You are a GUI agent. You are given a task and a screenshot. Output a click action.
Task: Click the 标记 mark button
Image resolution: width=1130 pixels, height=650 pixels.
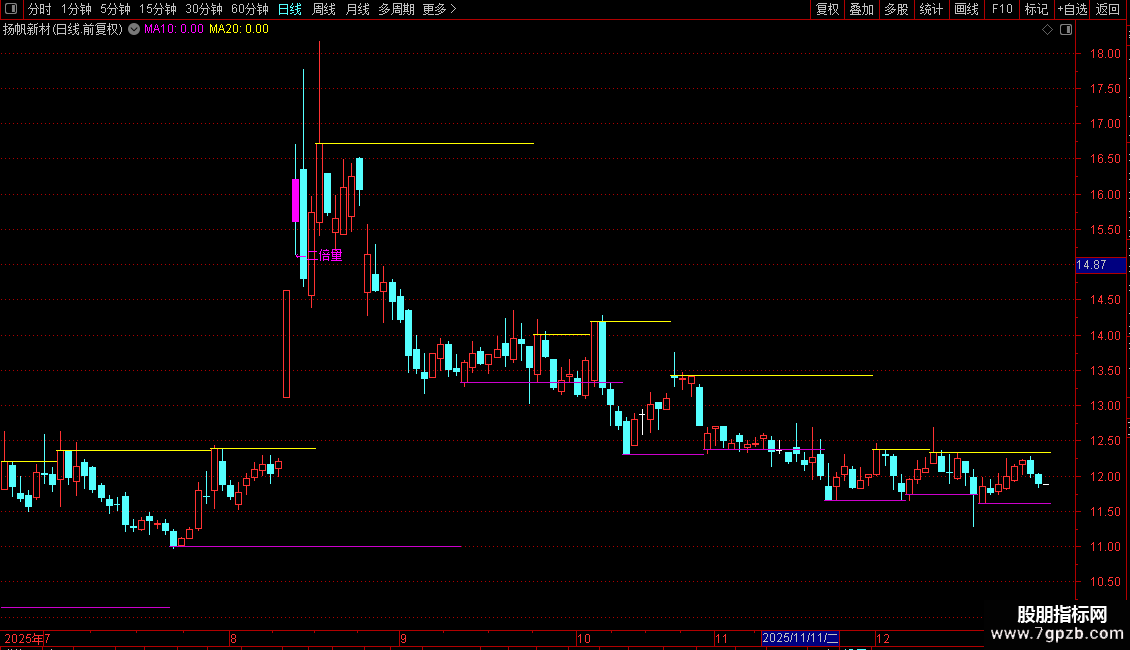(x=1036, y=9)
